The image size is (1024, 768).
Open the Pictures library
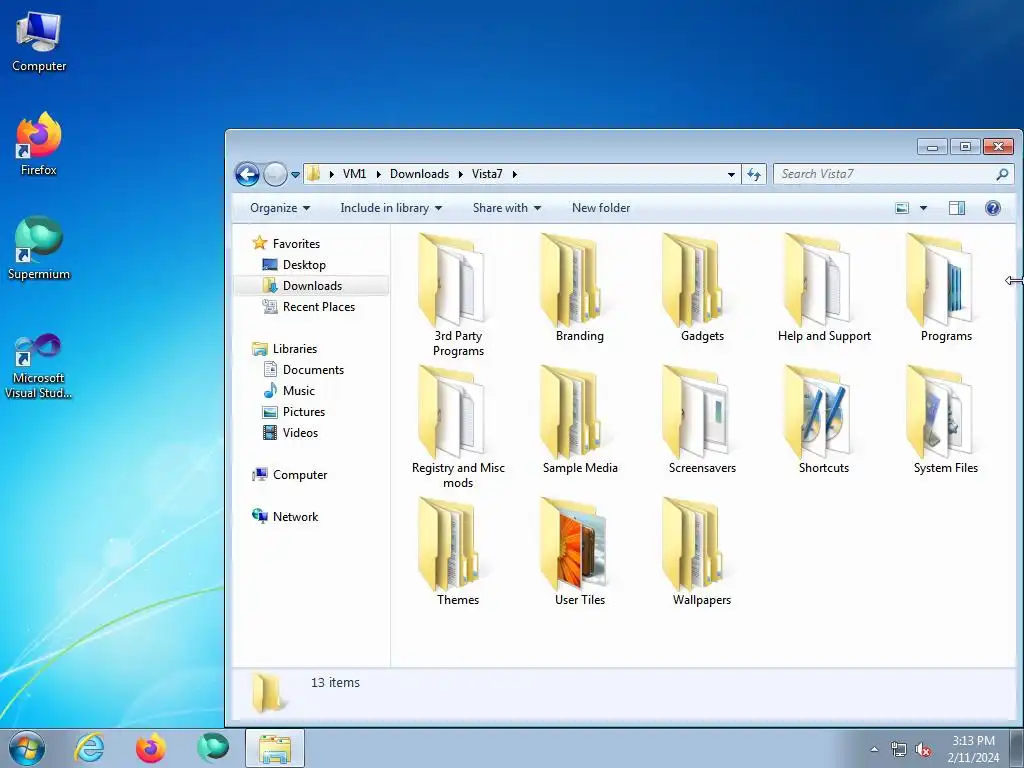pos(304,411)
